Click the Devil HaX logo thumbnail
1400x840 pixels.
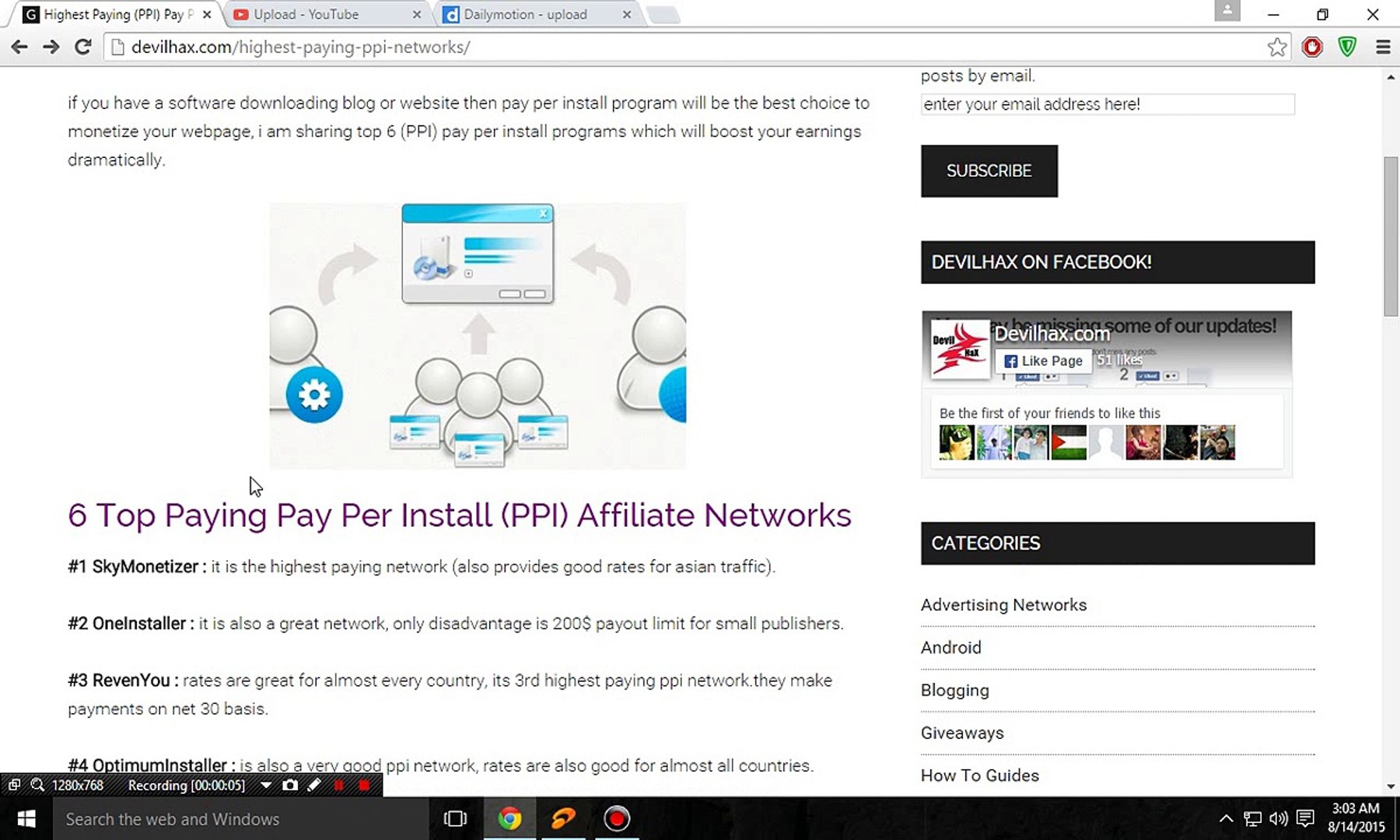[x=960, y=350]
